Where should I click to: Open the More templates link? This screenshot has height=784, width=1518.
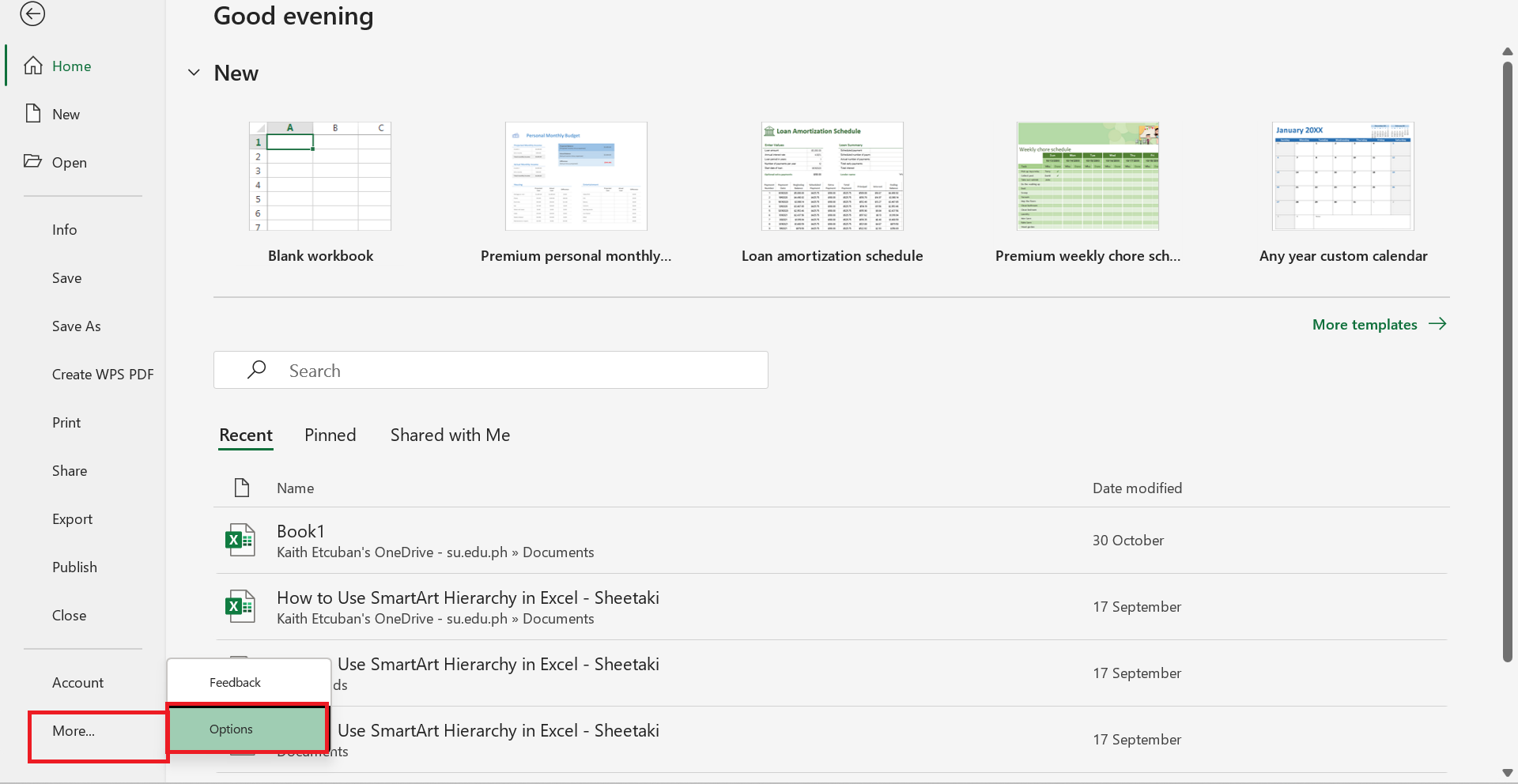(x=1365, y=324)
